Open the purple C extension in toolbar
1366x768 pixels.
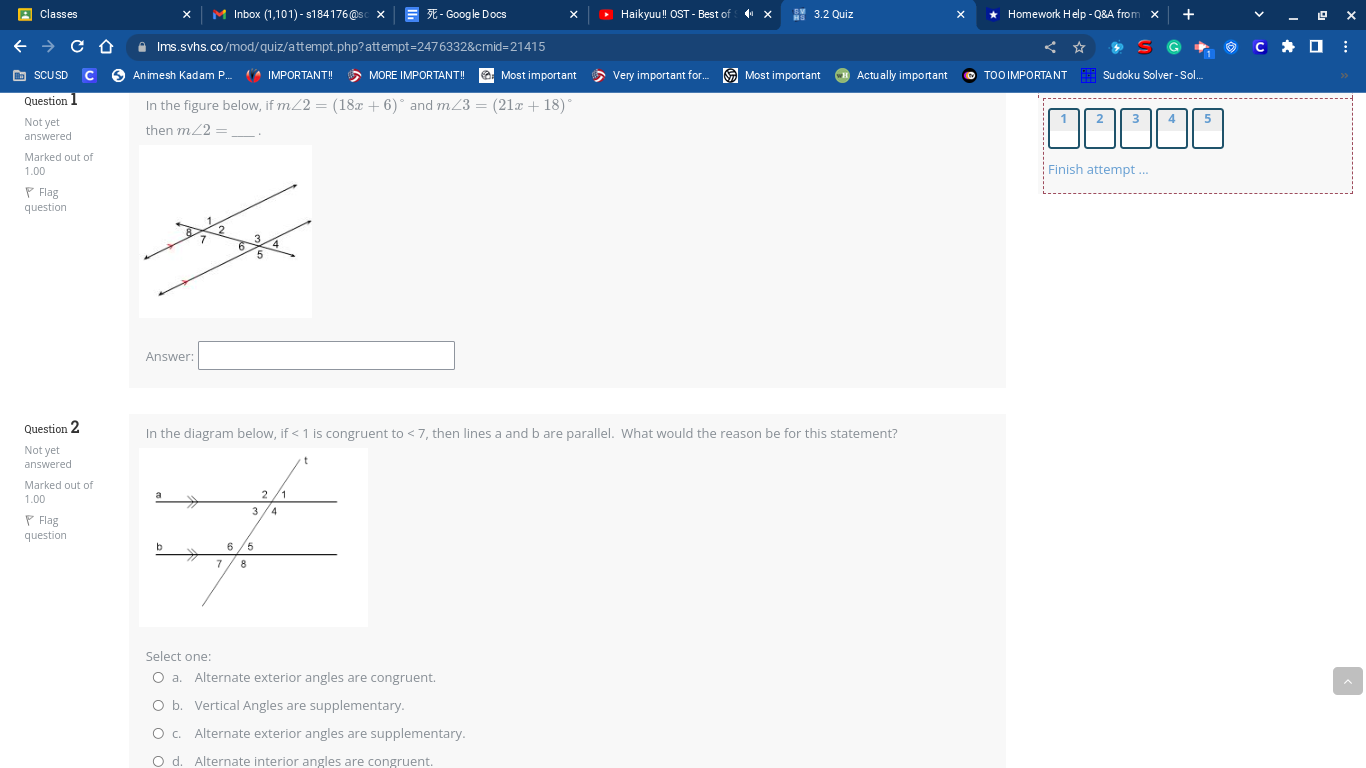[1260, 47]
